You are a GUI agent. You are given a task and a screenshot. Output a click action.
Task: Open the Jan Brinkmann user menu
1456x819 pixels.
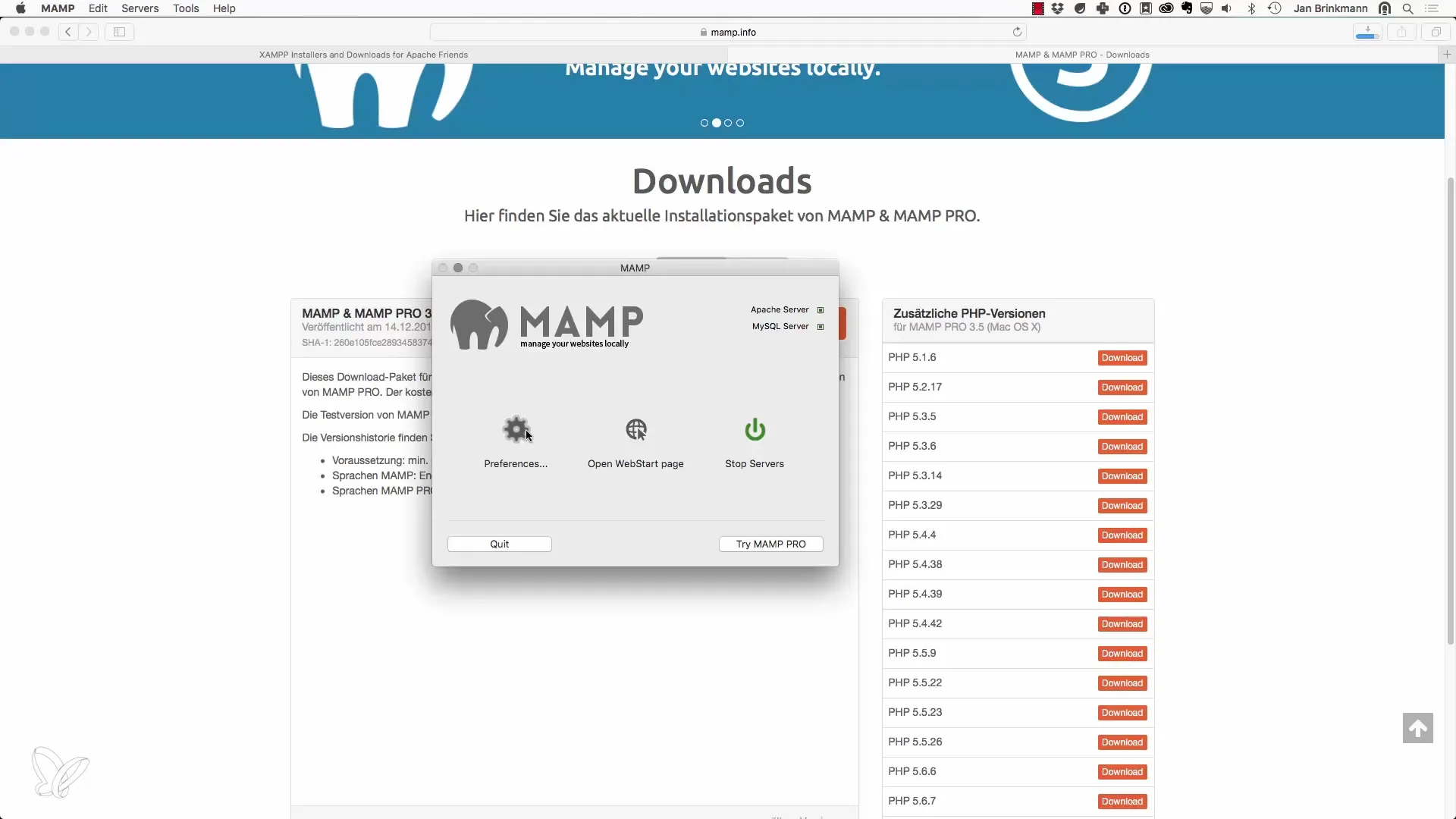tap(1331, 8)
